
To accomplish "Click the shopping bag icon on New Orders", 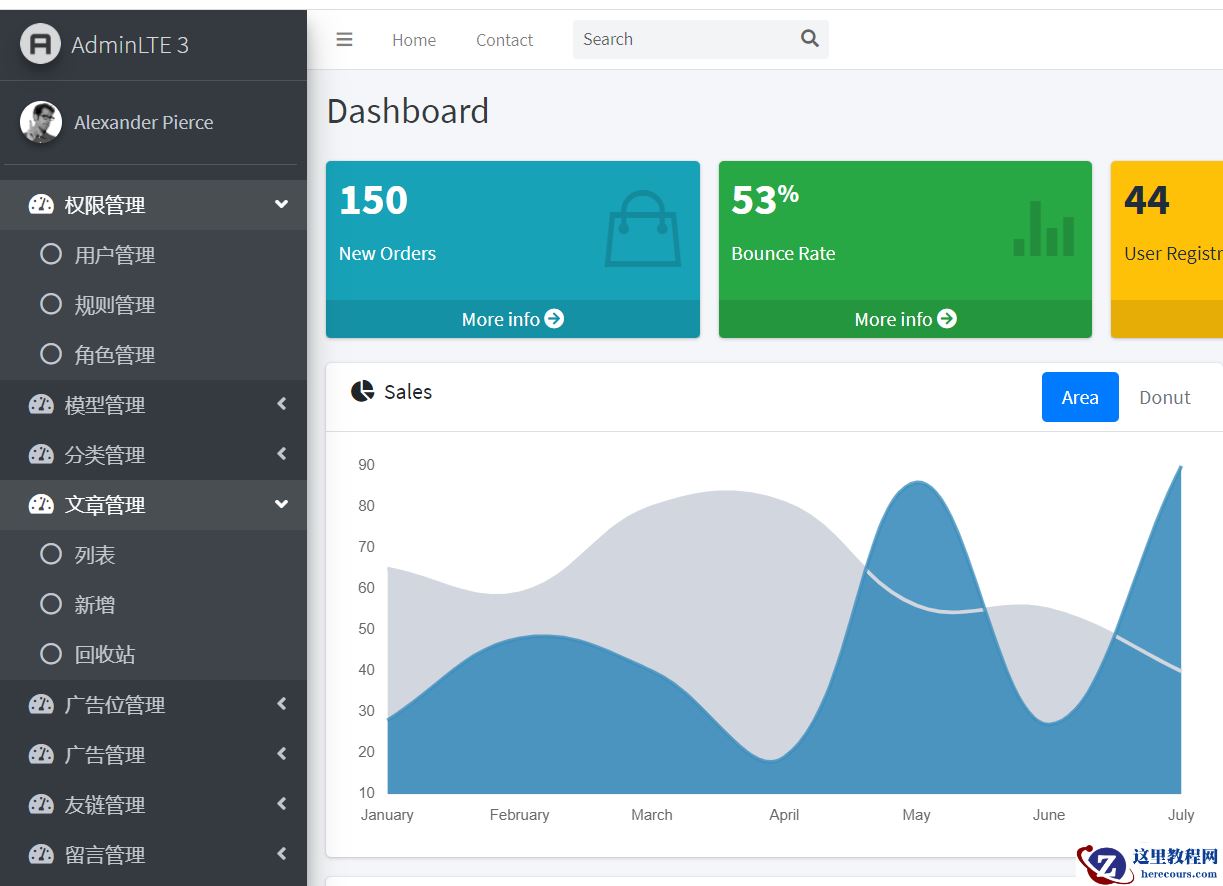I will [x=642, y=229].
